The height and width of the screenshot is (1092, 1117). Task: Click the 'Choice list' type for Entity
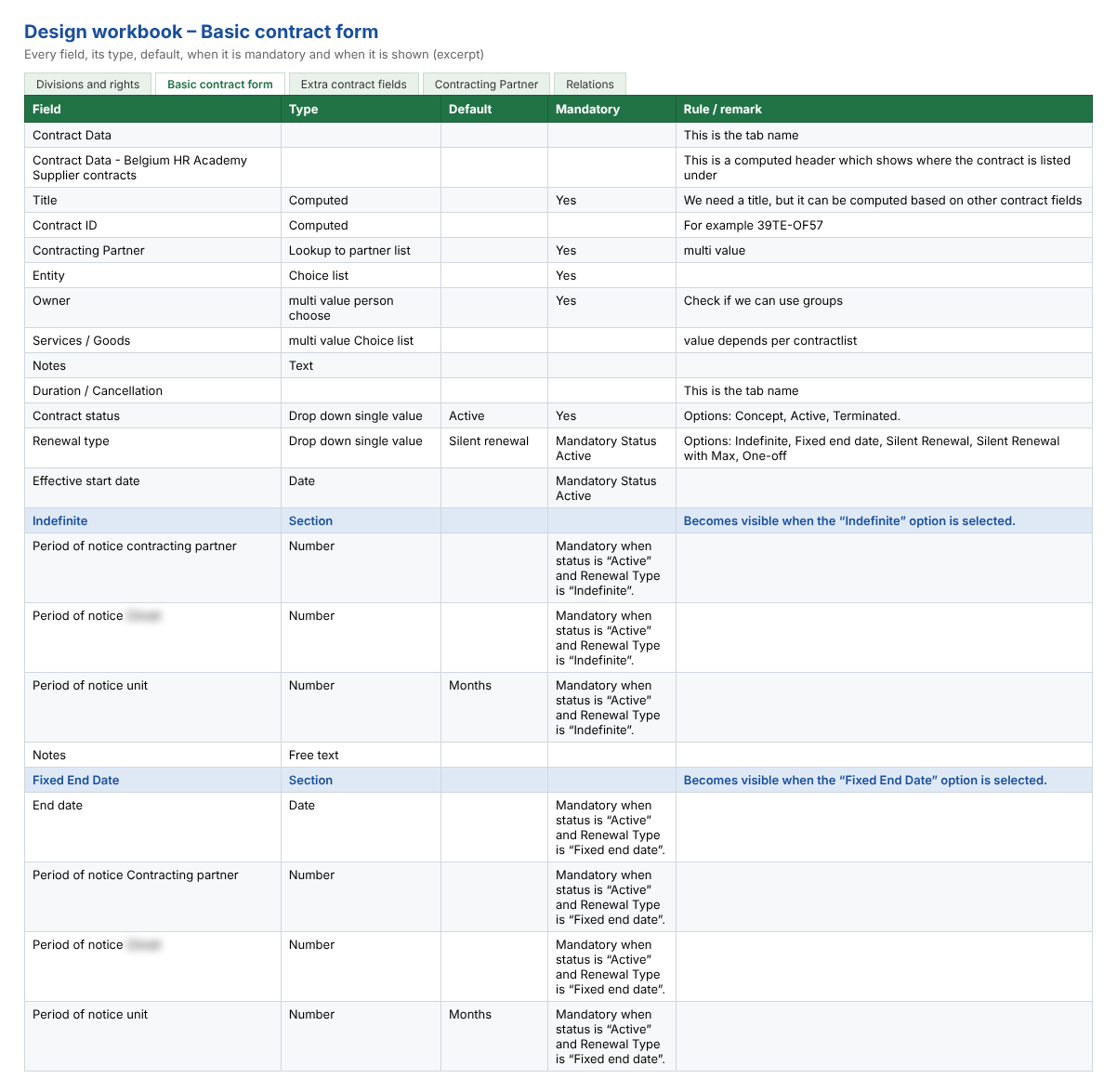(361, 275)
